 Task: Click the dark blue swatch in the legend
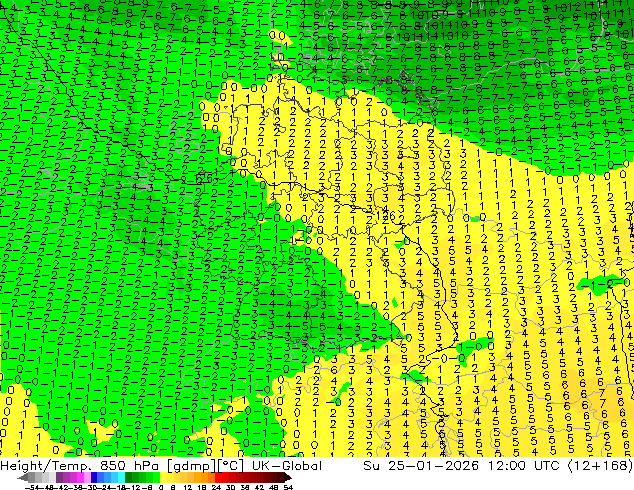94,477
